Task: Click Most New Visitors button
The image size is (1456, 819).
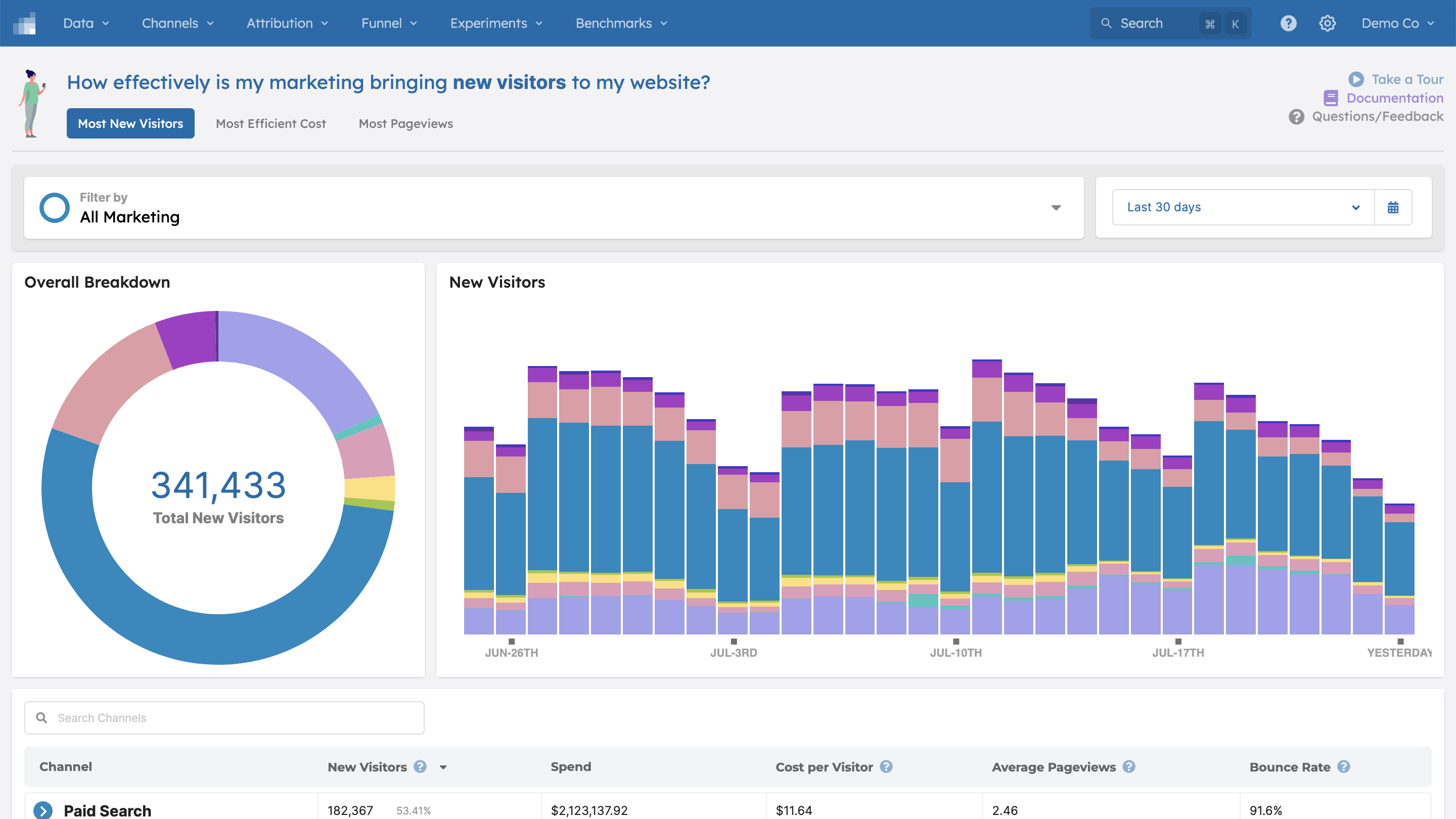Action: tap(130, 123)
